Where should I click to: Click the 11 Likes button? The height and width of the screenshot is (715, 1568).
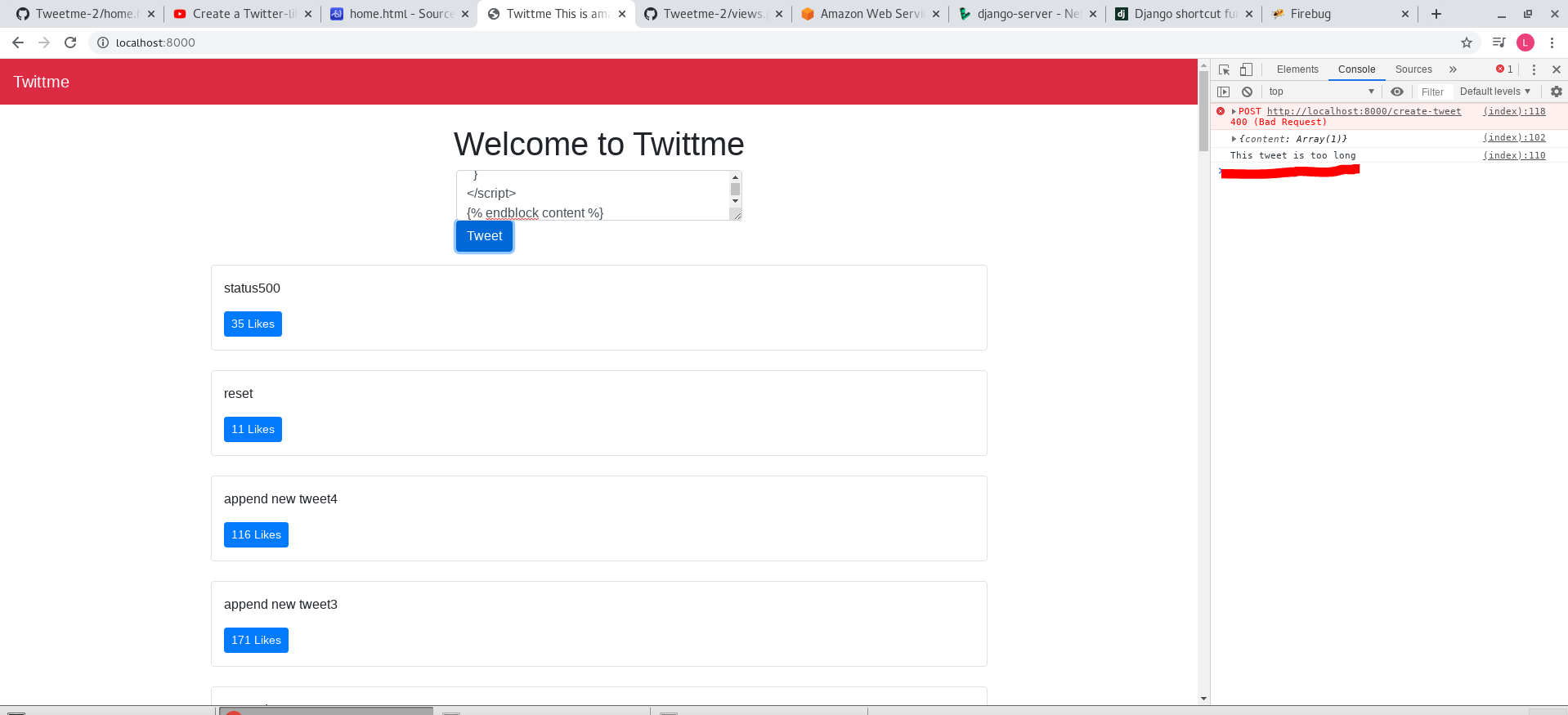click(x=253, y=429)
